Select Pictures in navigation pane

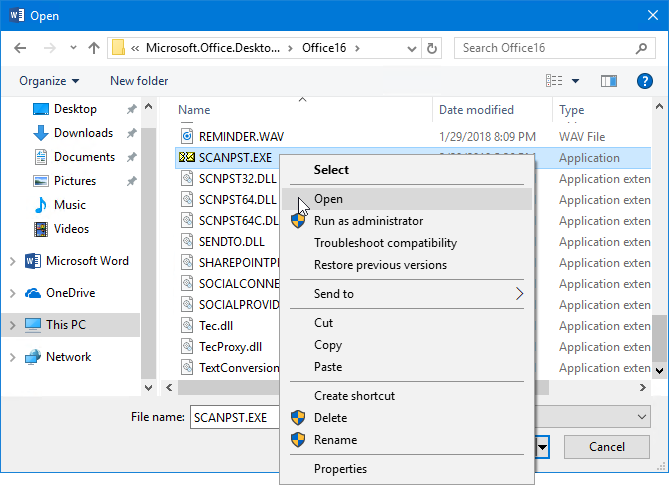tap(75, 180)
